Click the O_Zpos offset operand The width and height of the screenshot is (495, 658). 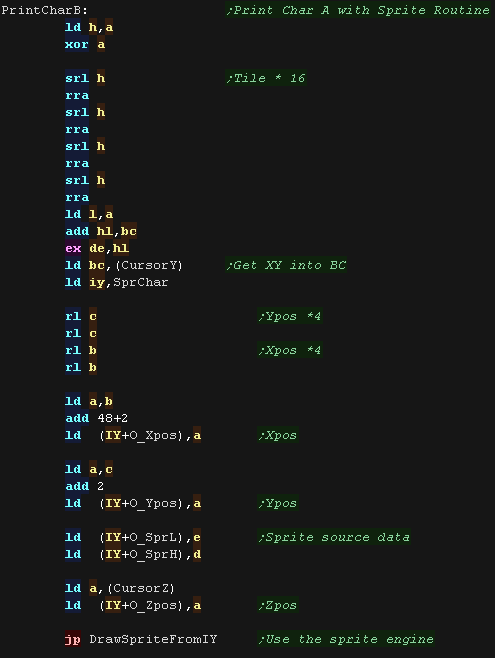click(153, 605)
